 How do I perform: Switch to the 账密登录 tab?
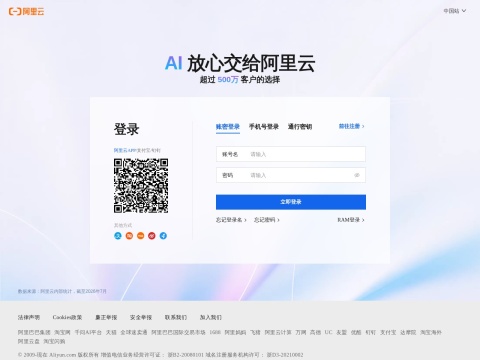click(x=228, y=127)
